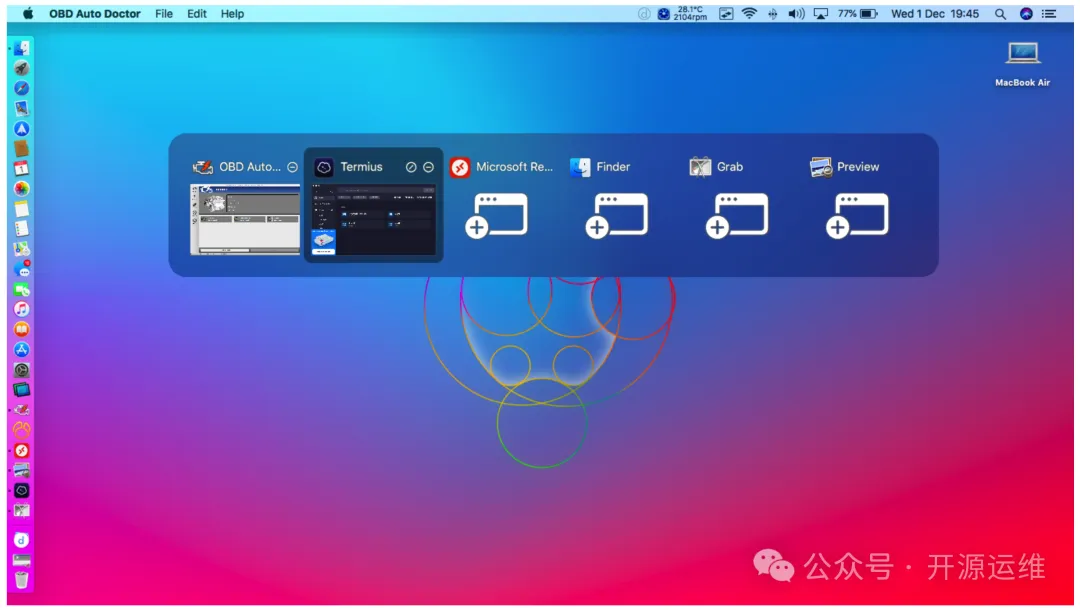Viewport: 1080px width, 610px height.
Task: Open the Edit menu
Action: click(197, 14)
